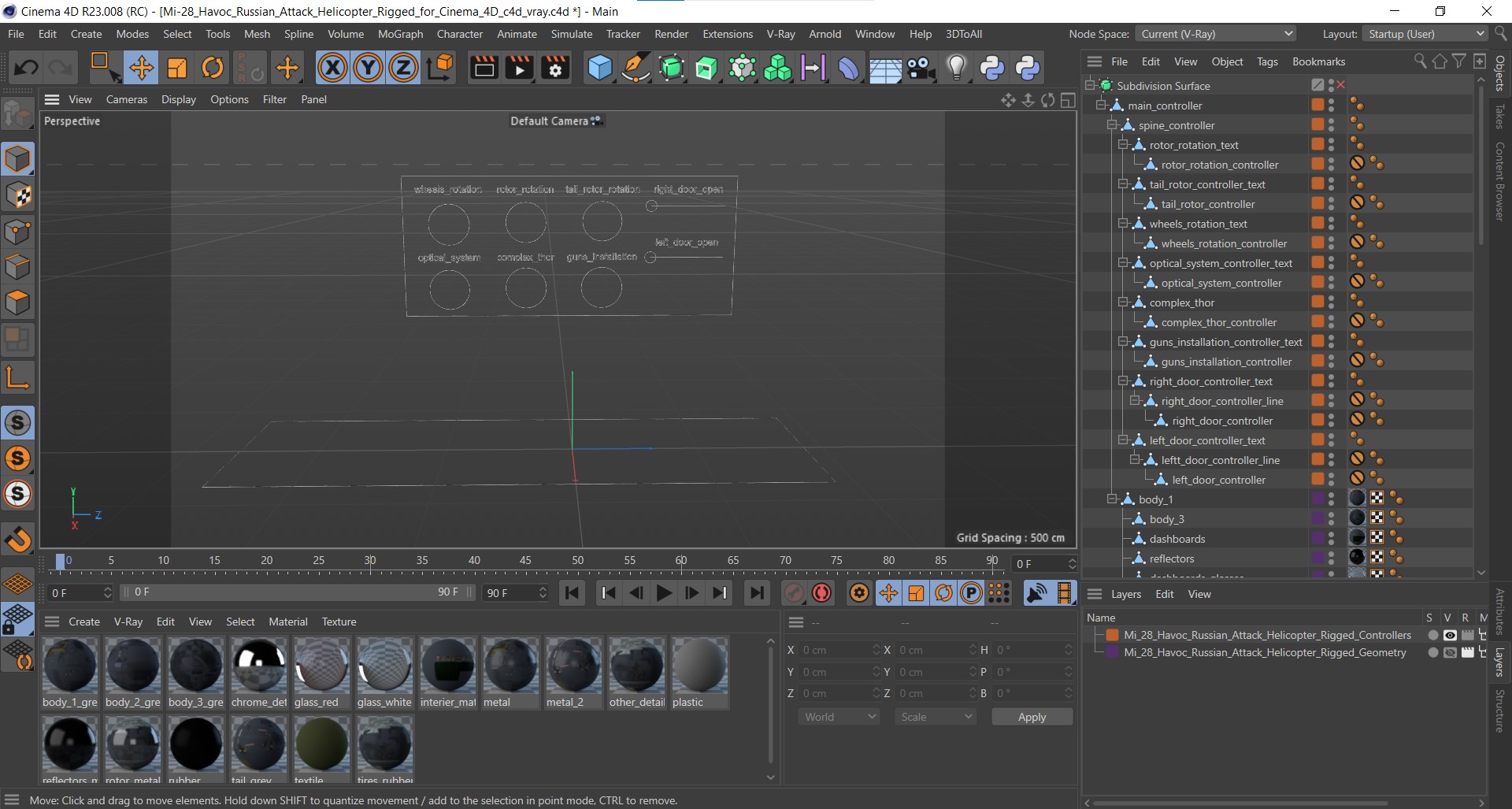
Task: Click timeline marker at frame 30
Action: 370,560
